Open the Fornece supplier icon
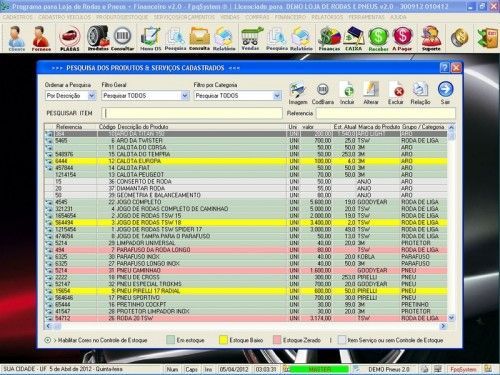The width and height of the screenshot is (500, 375). coord(41,38)
